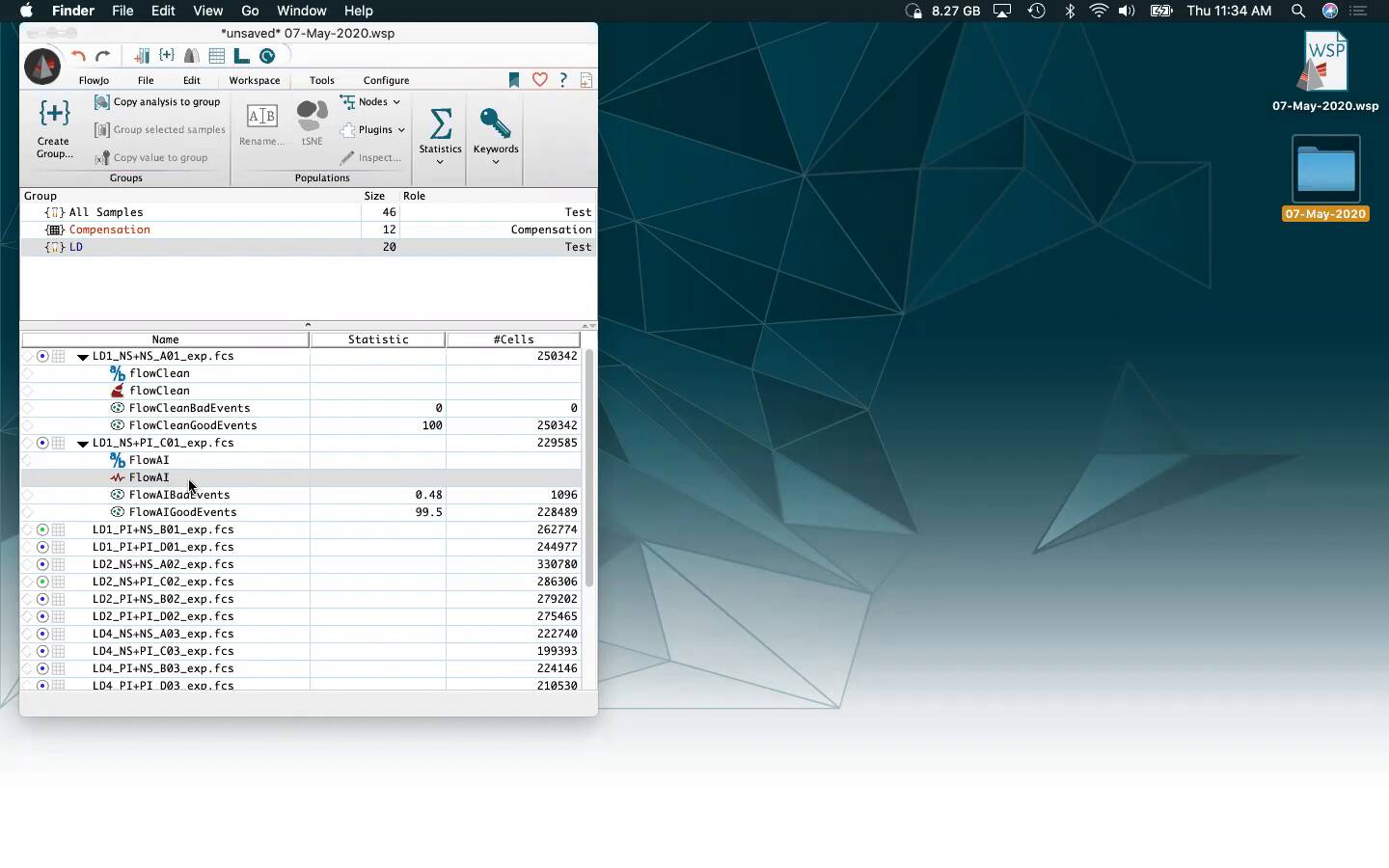
Task: Open the Nodes dropdown in Populations
Action: click(371, 102)
